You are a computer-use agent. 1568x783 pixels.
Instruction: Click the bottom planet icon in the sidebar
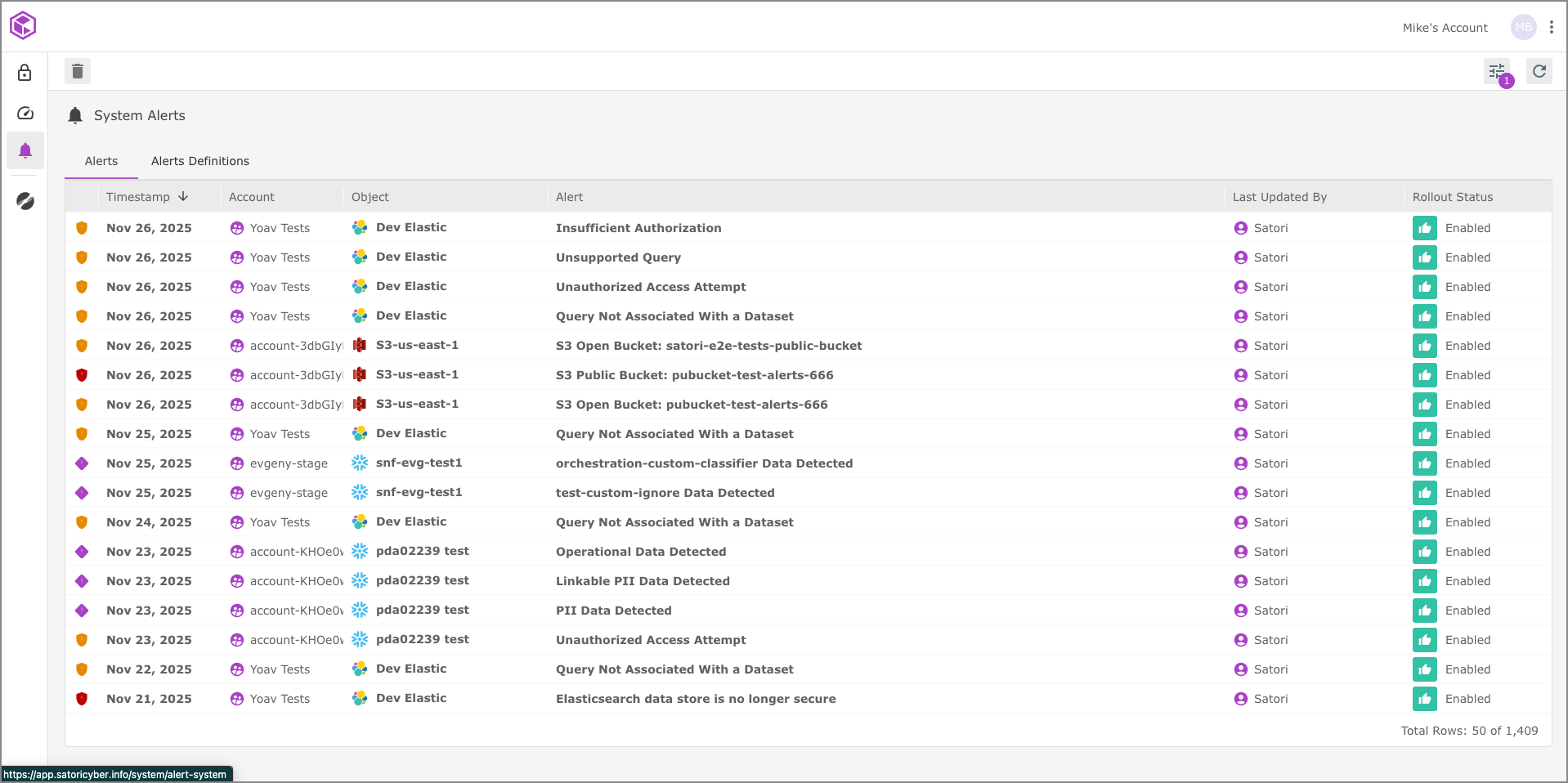coord(25,201)
